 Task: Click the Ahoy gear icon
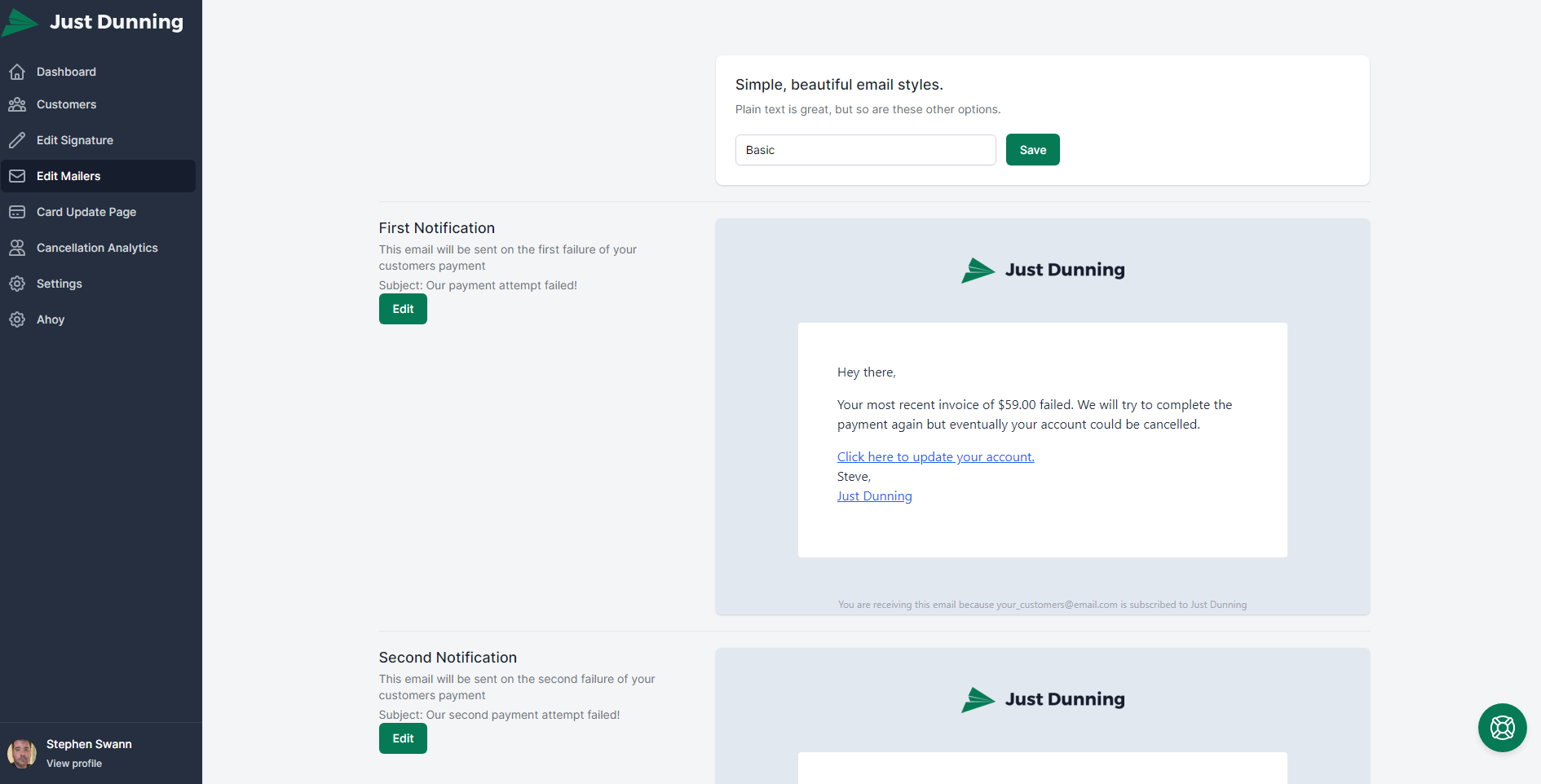(17, 319)
